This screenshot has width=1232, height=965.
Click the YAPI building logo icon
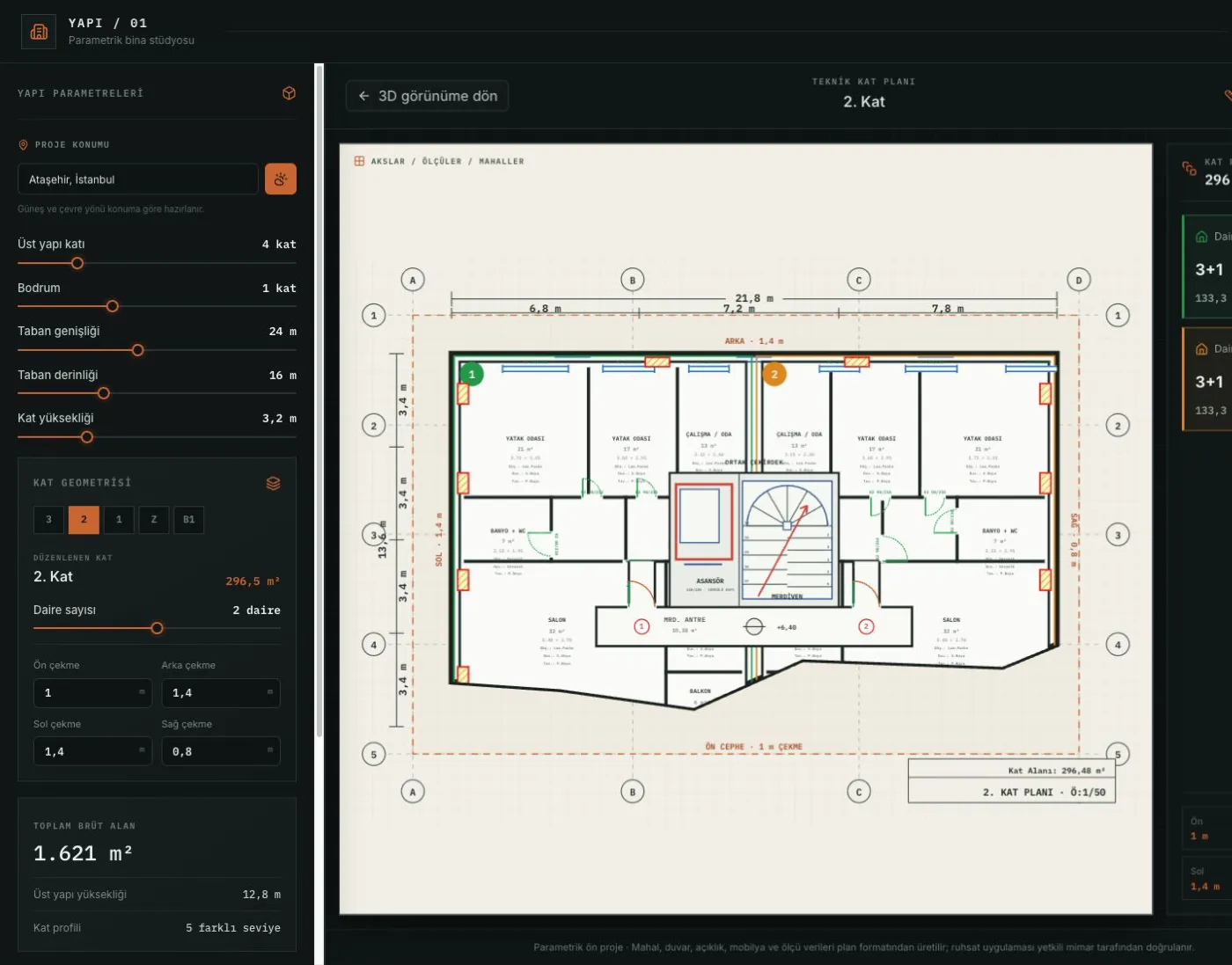point(39,32)
